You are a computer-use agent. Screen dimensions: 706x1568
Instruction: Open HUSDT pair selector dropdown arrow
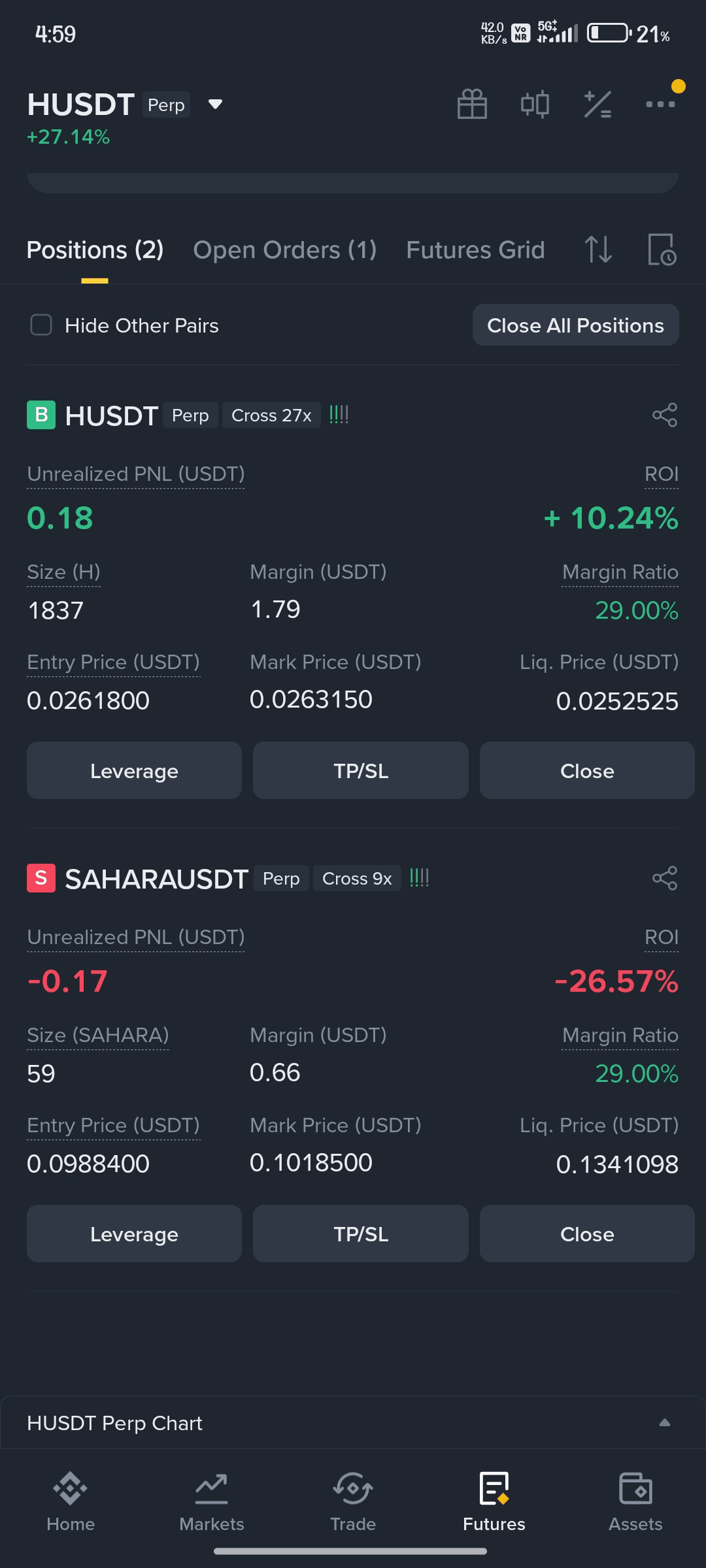coord(215,105)
